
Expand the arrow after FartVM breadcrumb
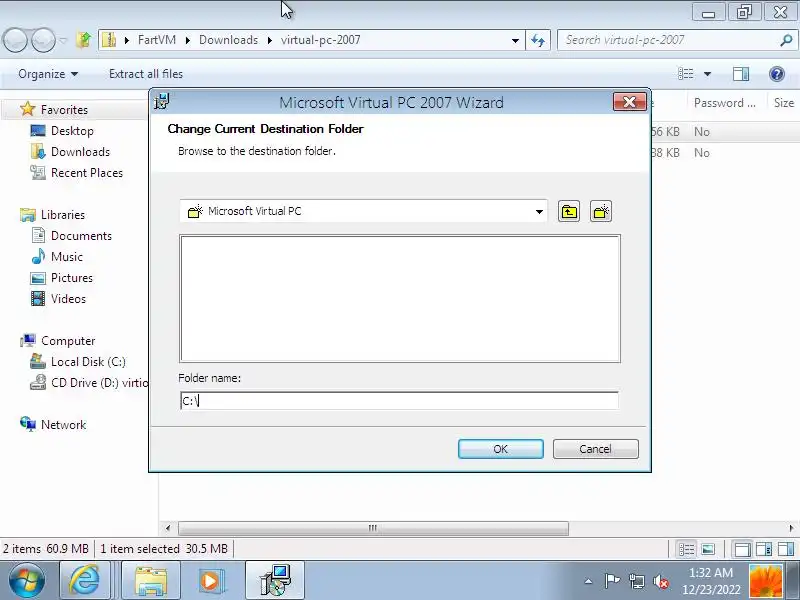[x=188, y=40]
